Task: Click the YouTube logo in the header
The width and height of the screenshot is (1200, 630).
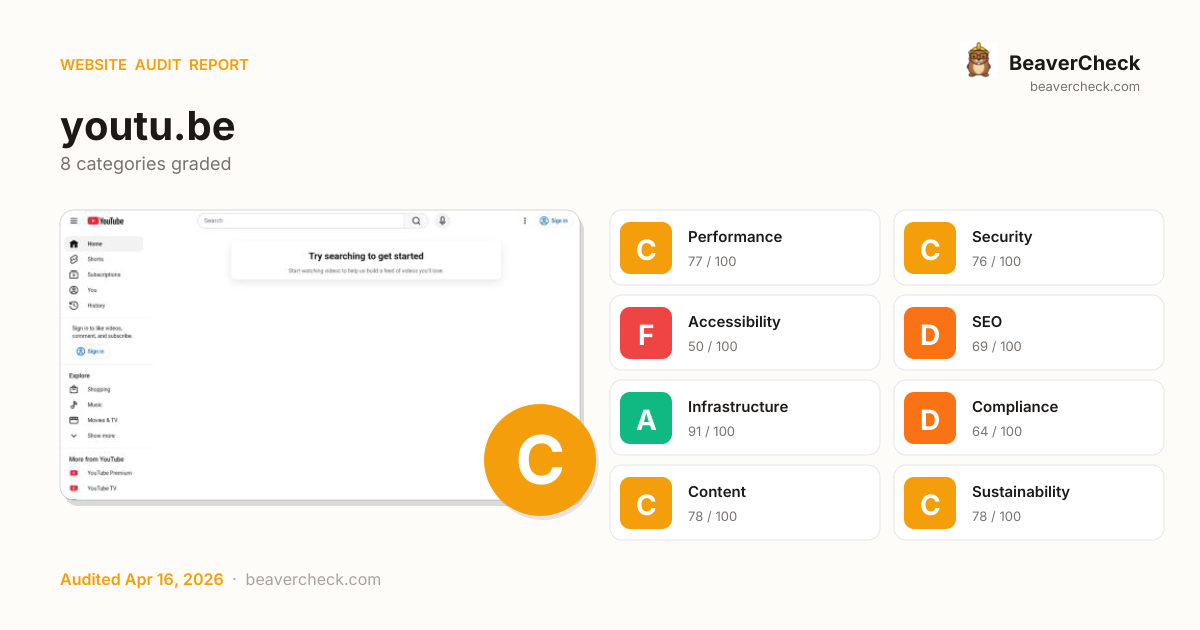Action: (x=105, y=221)
